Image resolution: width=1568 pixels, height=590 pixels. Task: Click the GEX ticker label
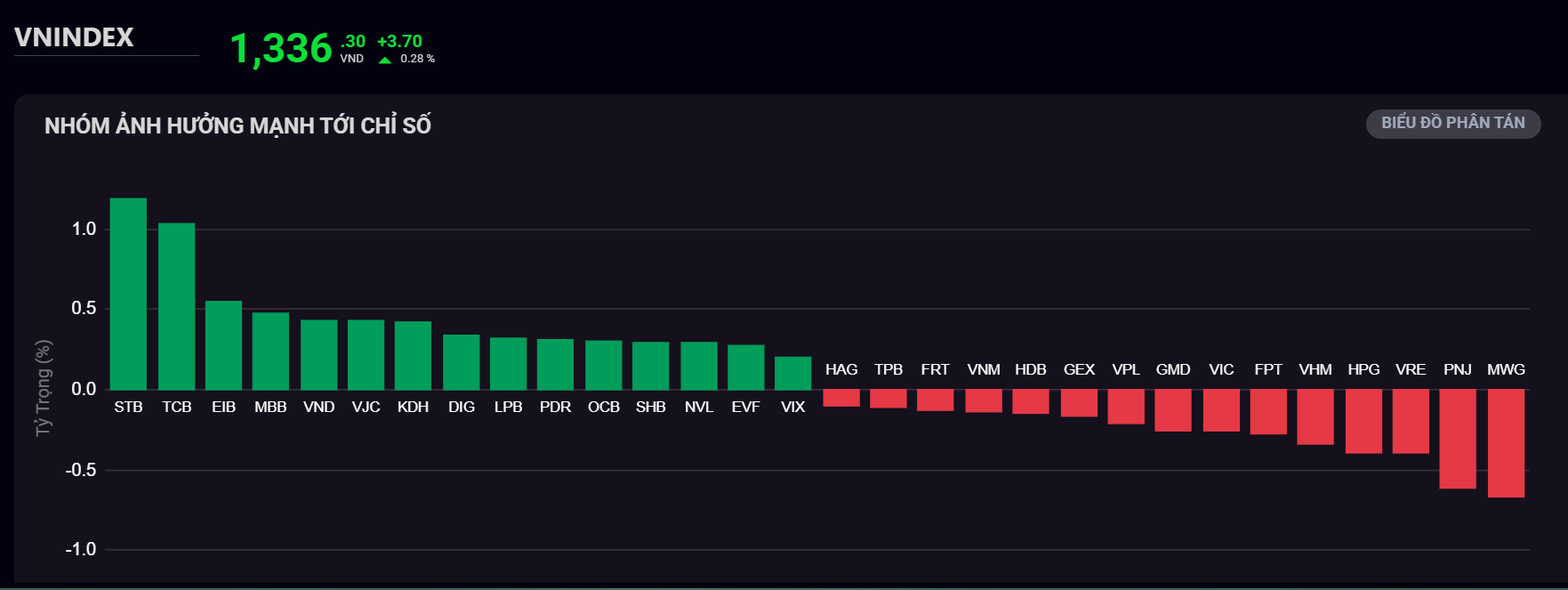click(1079, 369)
